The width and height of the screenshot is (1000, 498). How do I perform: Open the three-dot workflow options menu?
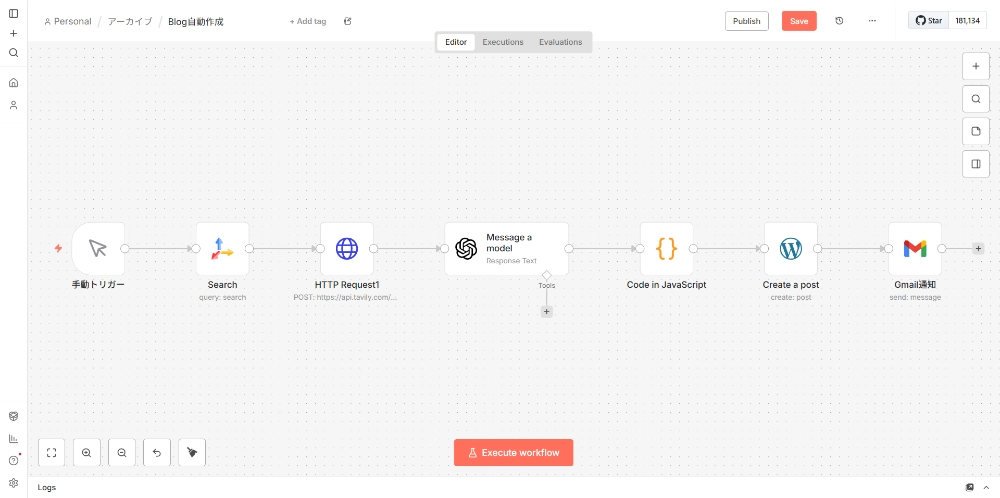(x=872, y=21)
